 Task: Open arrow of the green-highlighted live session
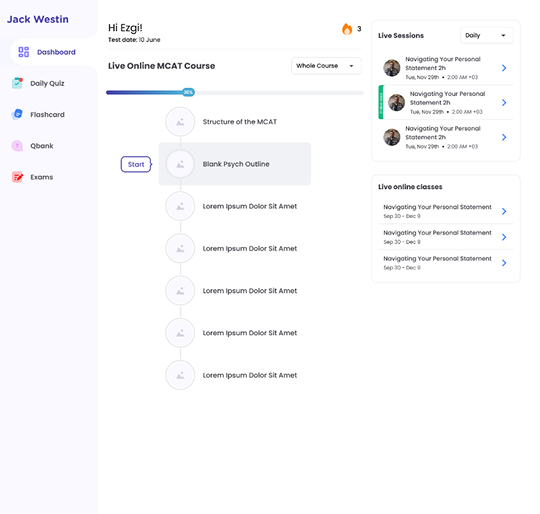504,103
